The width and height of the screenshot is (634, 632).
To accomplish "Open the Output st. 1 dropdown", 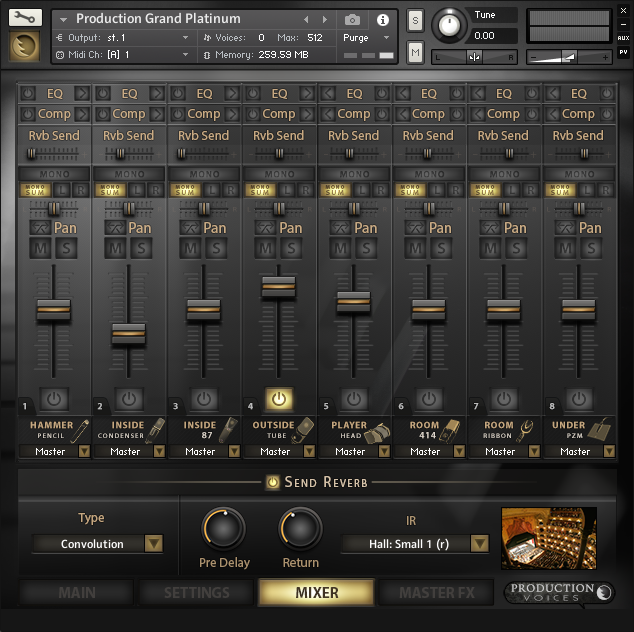I will tap(123, 38).
